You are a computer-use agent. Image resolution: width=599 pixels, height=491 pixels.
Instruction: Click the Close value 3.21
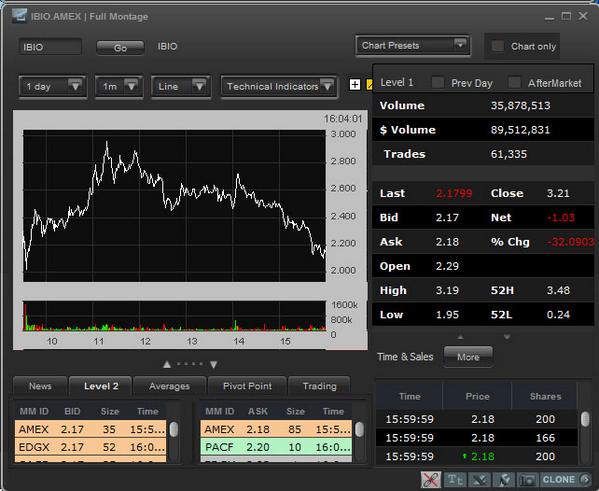[558, 193]
